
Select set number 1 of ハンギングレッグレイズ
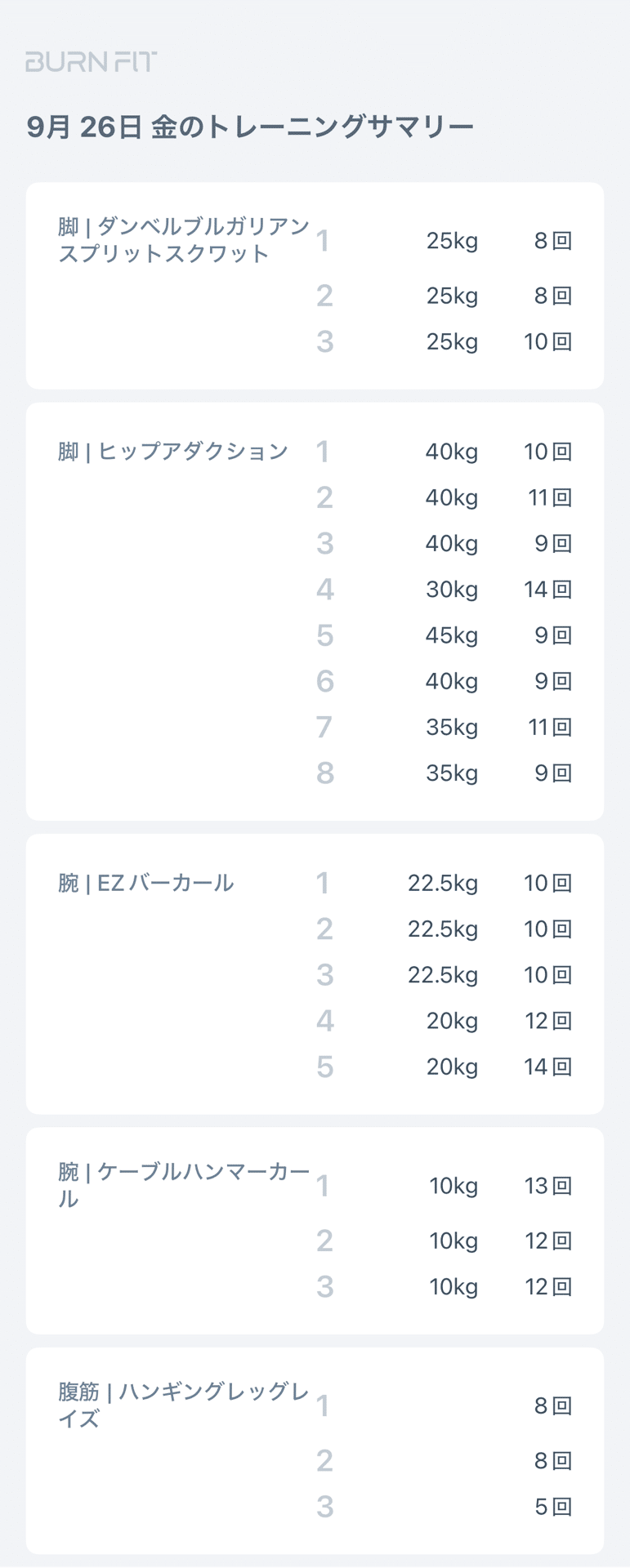pyautogui.click(x=323, y=1405)
